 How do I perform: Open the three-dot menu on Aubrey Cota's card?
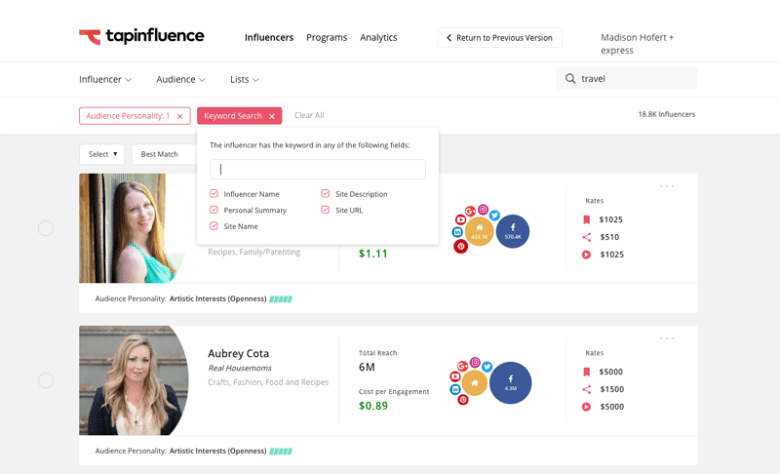coord(667,338)
